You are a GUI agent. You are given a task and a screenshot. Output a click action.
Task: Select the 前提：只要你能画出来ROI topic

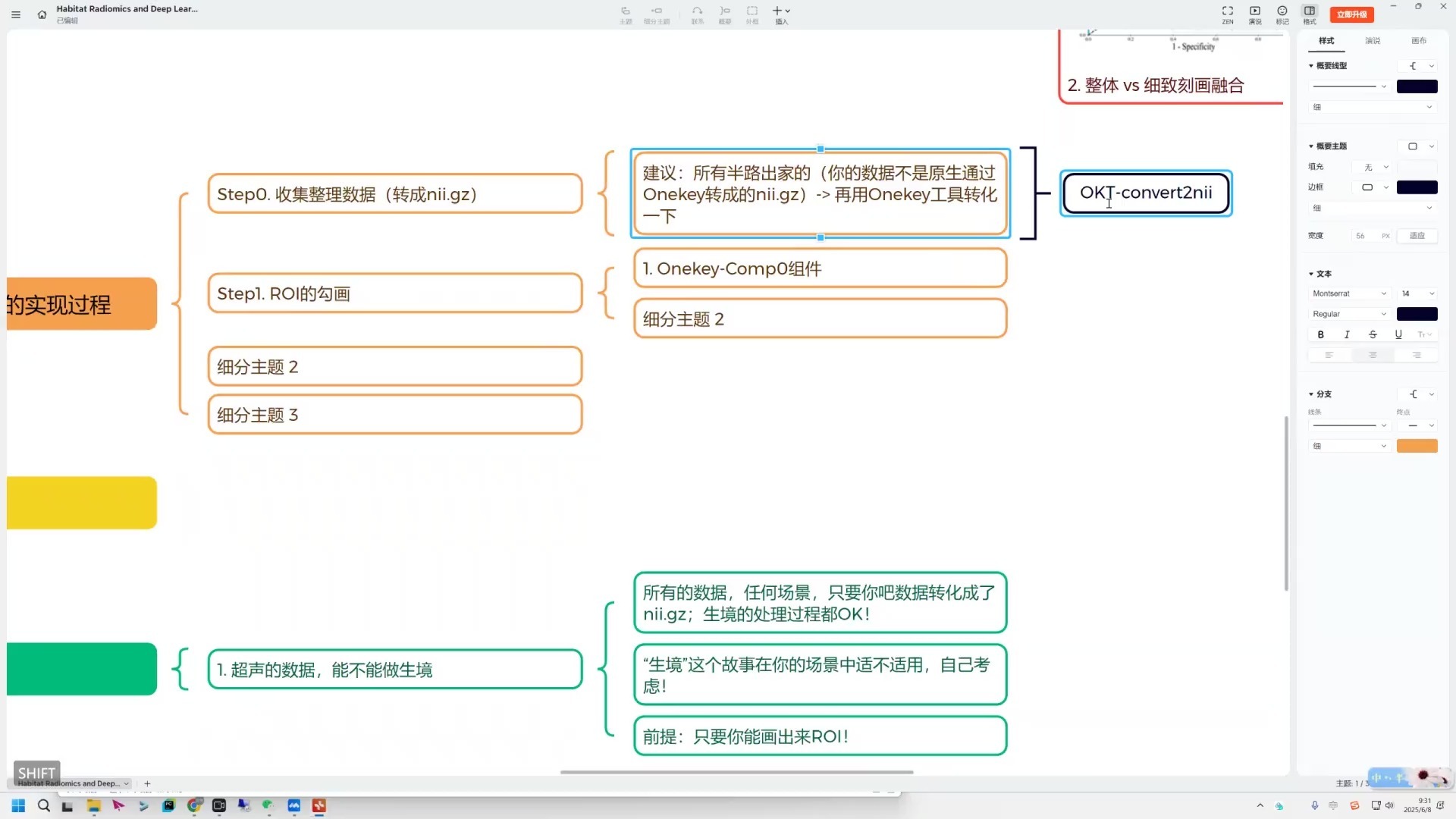(x=820, y=736)
